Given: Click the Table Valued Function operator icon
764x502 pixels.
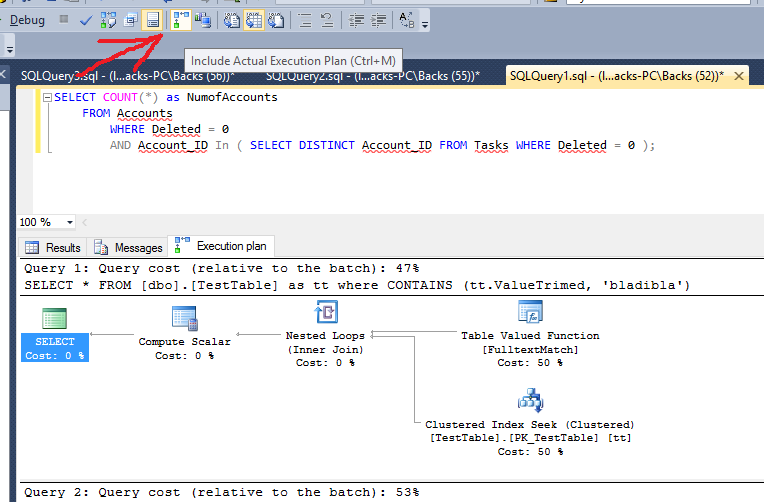Looking at the screenshot, I should [x=531, y=312].
